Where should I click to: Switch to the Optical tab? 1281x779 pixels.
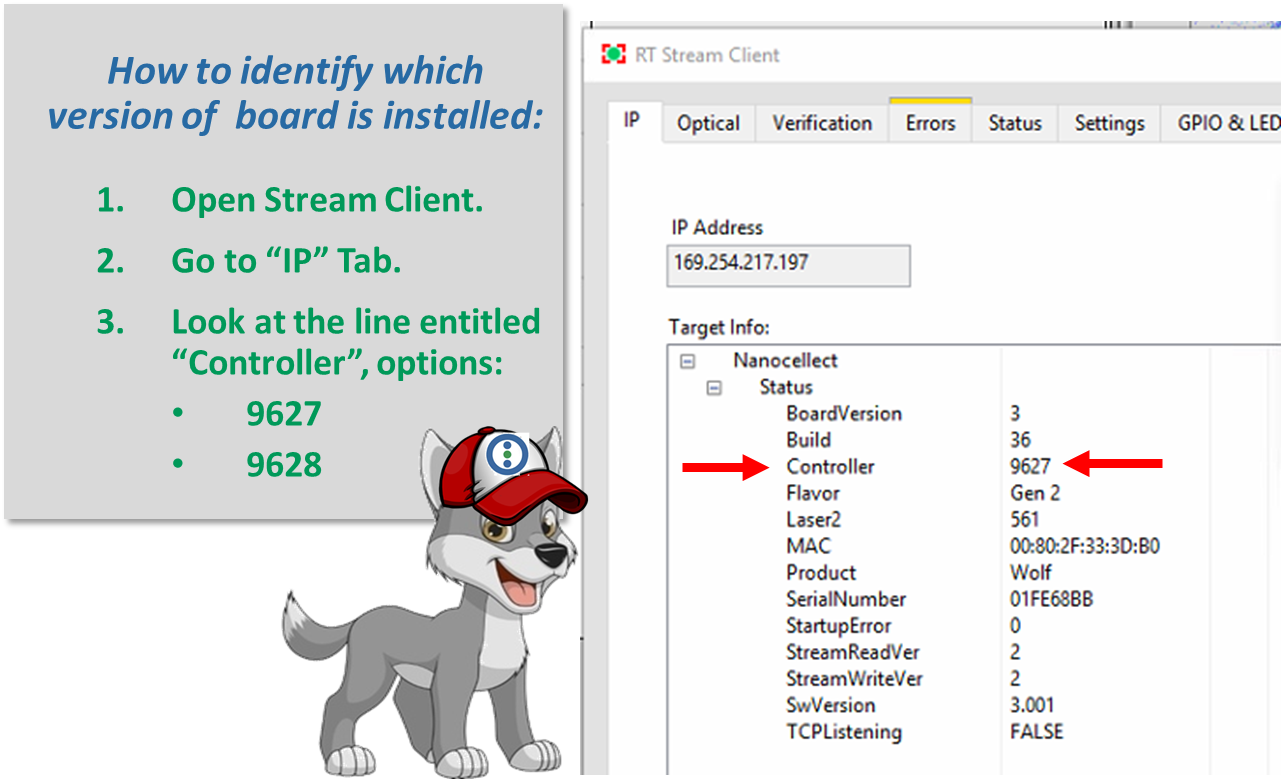click(708, 124)
